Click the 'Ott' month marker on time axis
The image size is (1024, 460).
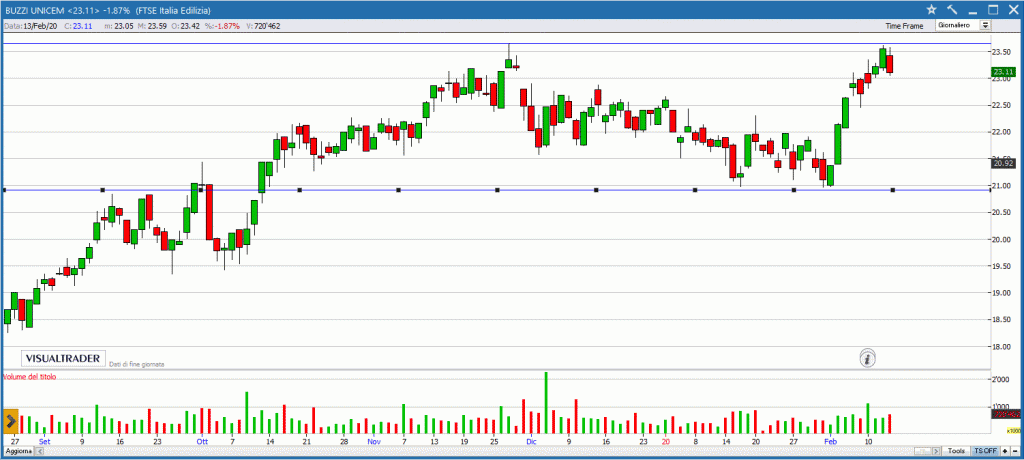pos(202,442)
